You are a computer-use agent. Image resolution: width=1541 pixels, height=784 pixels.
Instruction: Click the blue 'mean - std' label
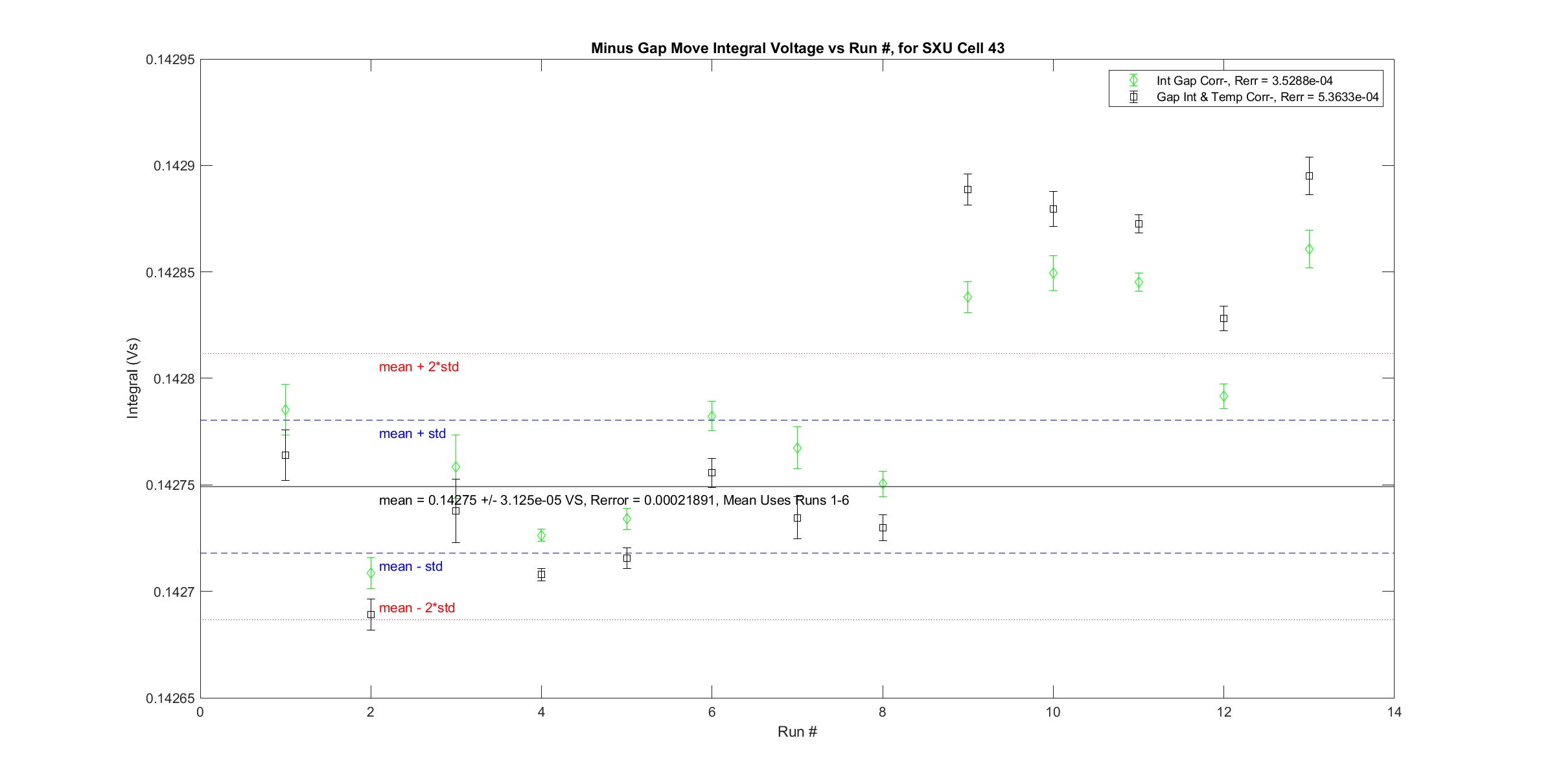tap(410, 566)
